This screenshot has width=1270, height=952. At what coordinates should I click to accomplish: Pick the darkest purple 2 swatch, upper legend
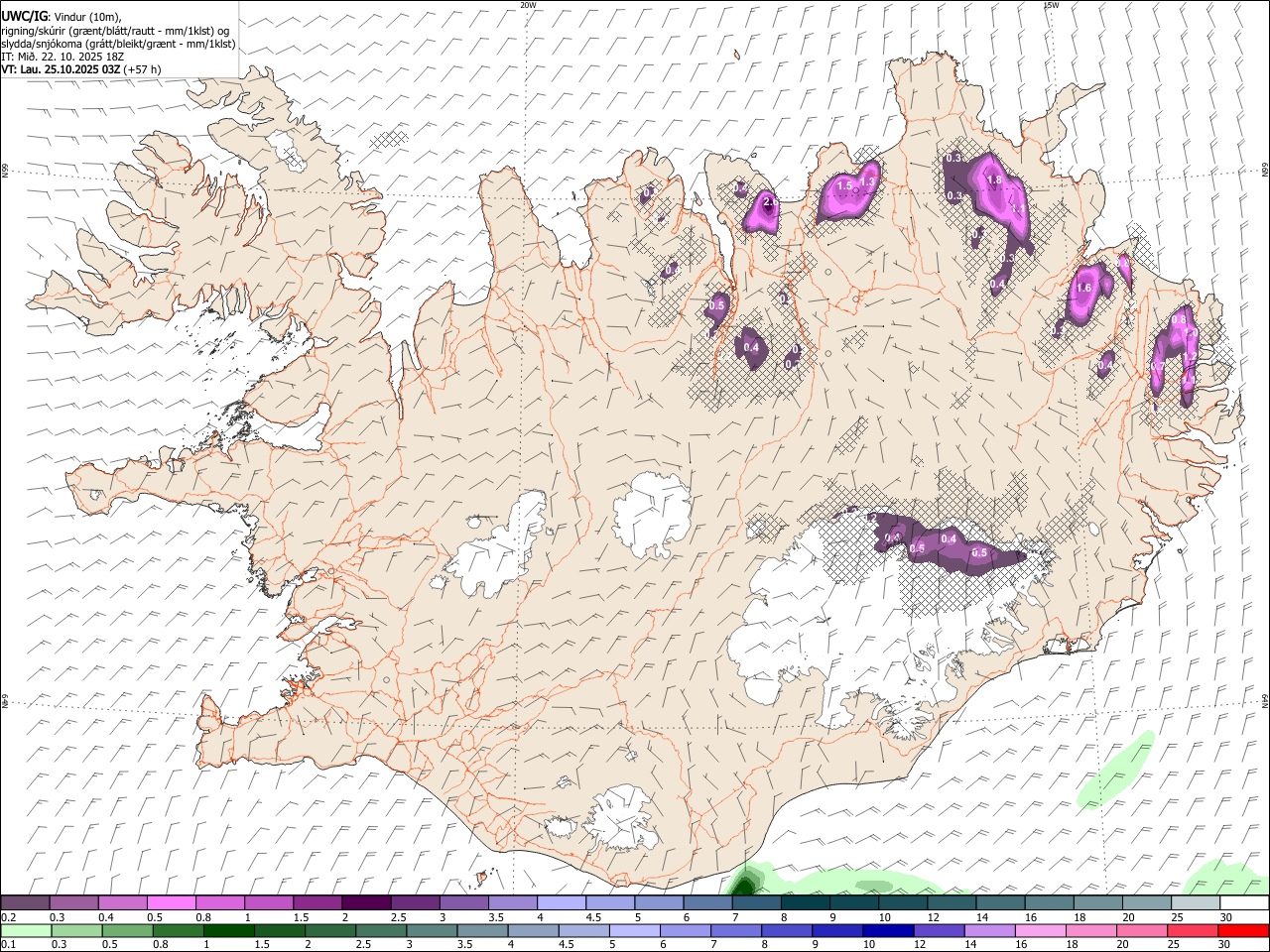[365, 902]
